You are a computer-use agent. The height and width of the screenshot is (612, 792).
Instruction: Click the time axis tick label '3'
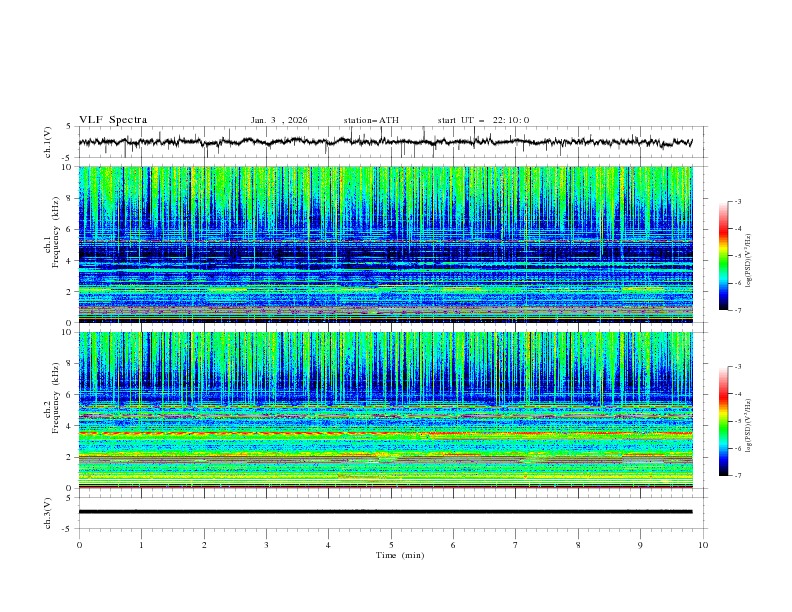click(x=266, y=545)
